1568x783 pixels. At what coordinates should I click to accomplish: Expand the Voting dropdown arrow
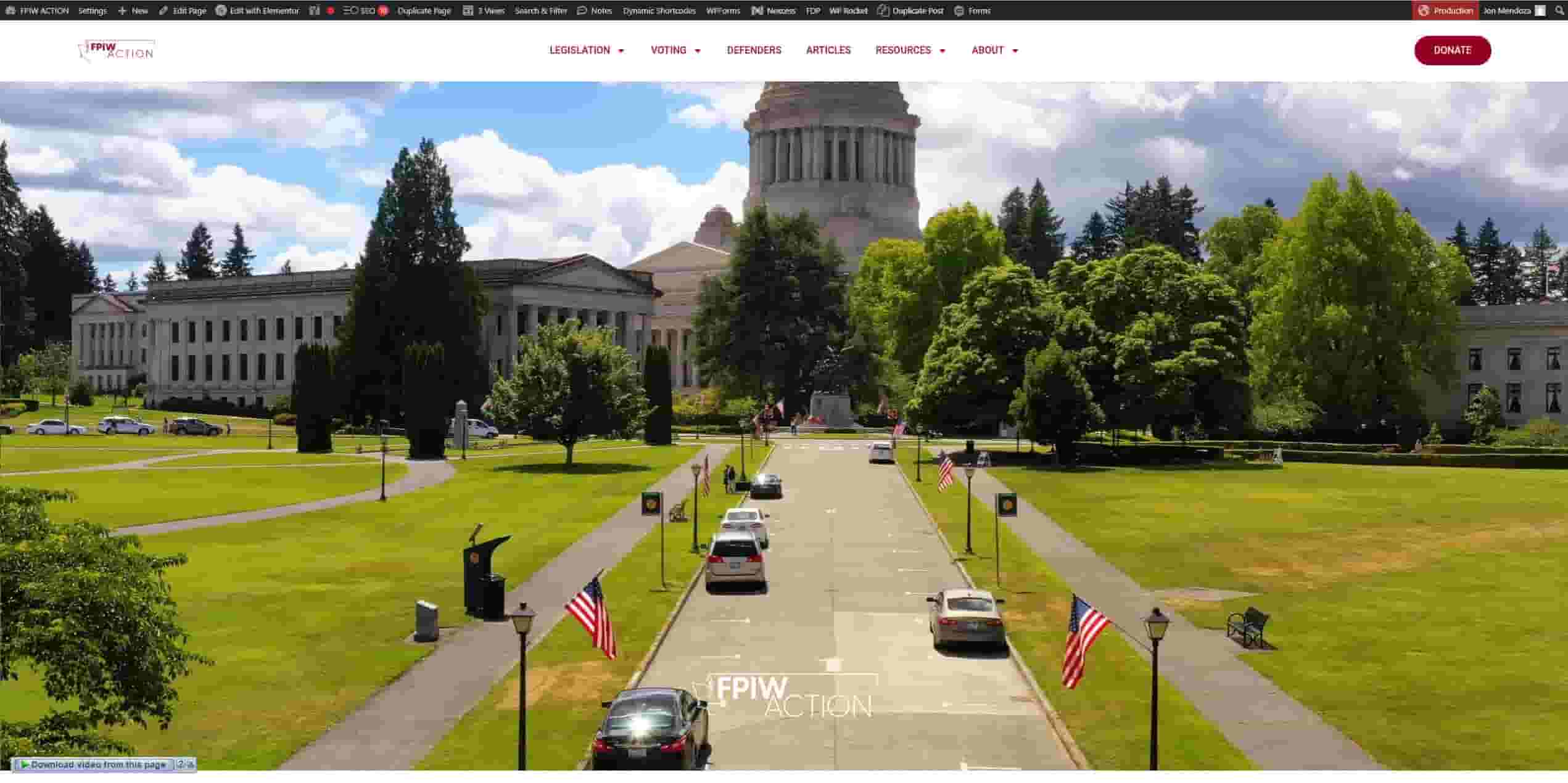[x=698, y=51]
